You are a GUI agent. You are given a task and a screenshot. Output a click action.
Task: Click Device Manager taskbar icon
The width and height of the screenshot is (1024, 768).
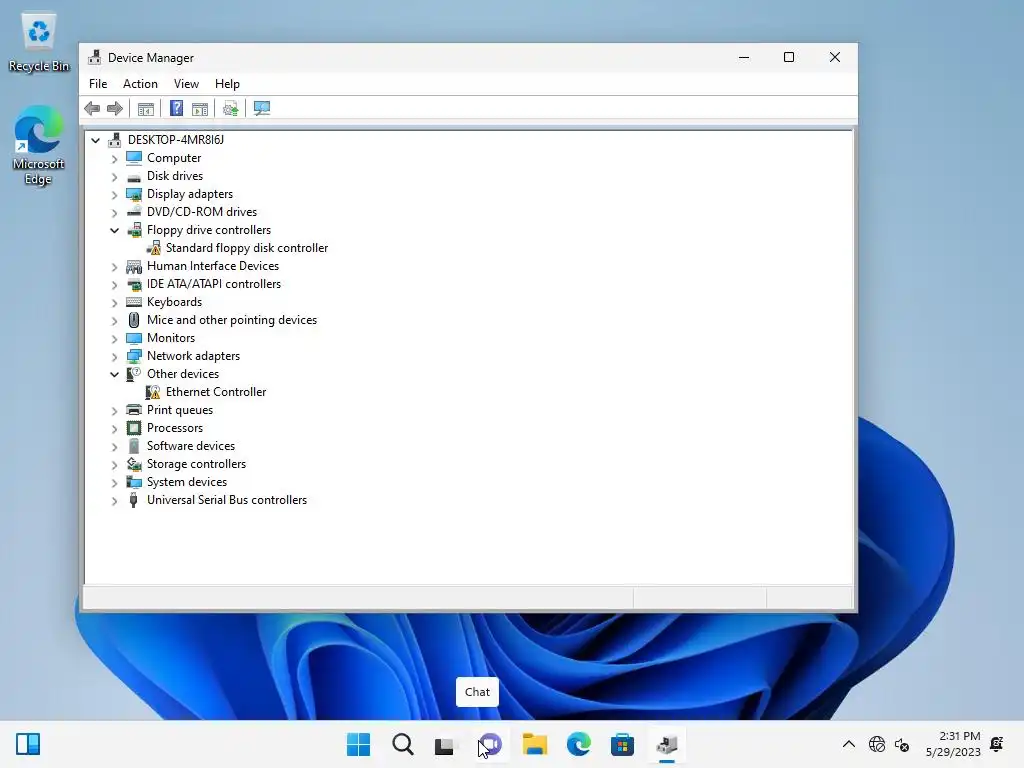click(x=667, y=744)
